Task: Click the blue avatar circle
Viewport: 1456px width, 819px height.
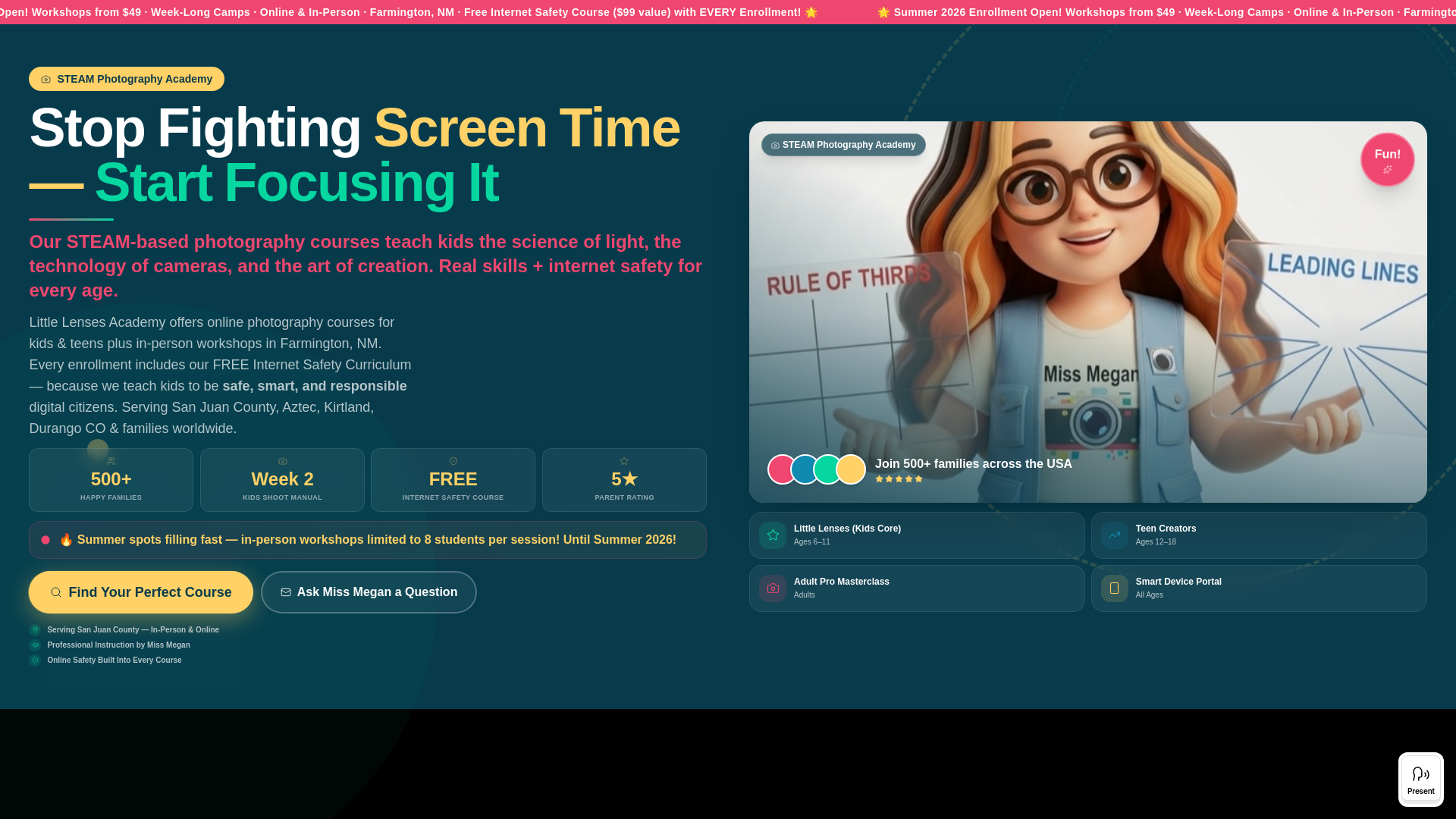Action: tap(804, 469)
